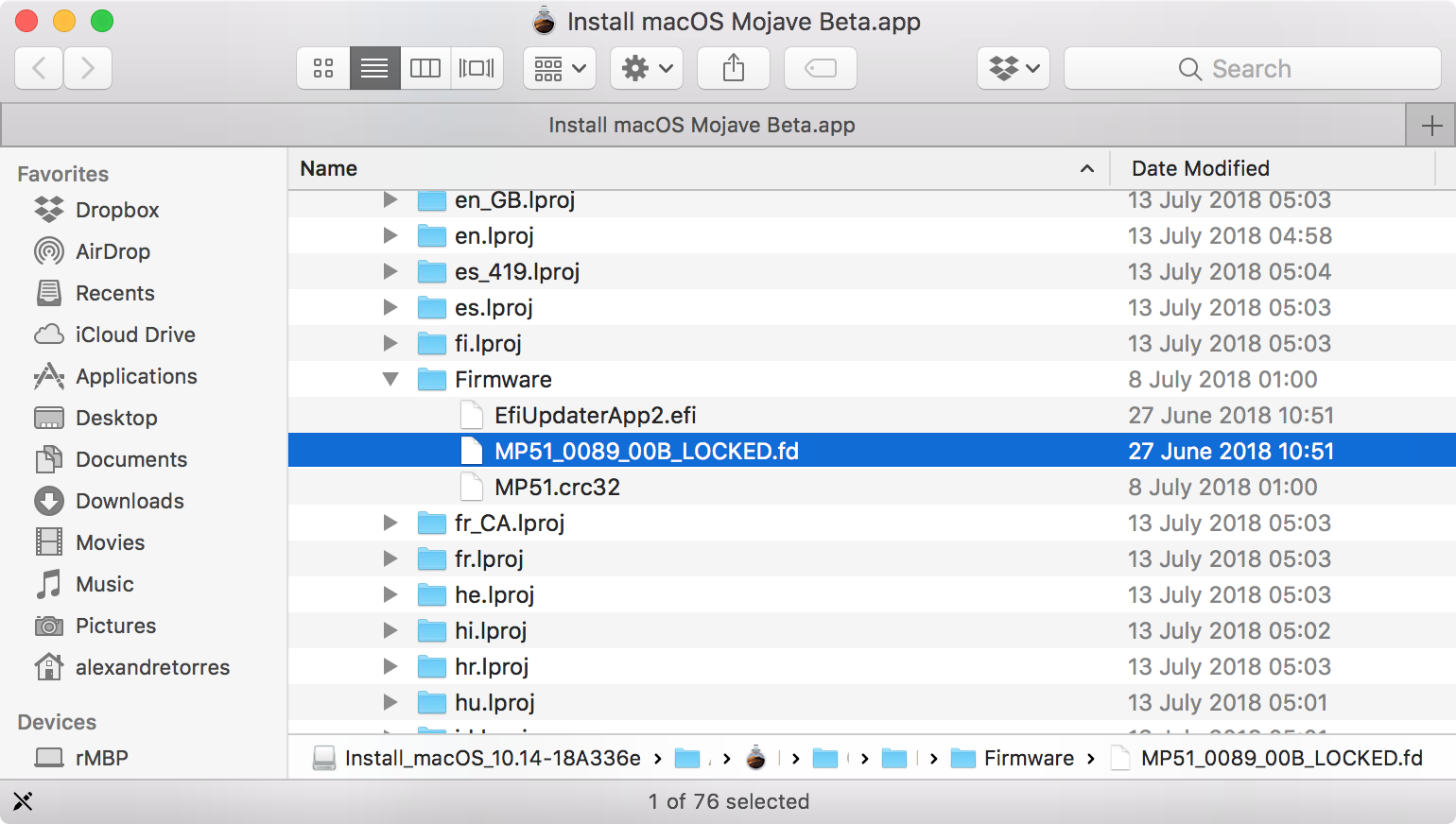Screen dimensions: 1456x824
Task: Expand the fr_CA.lproj folder
Action: (390, 523)
